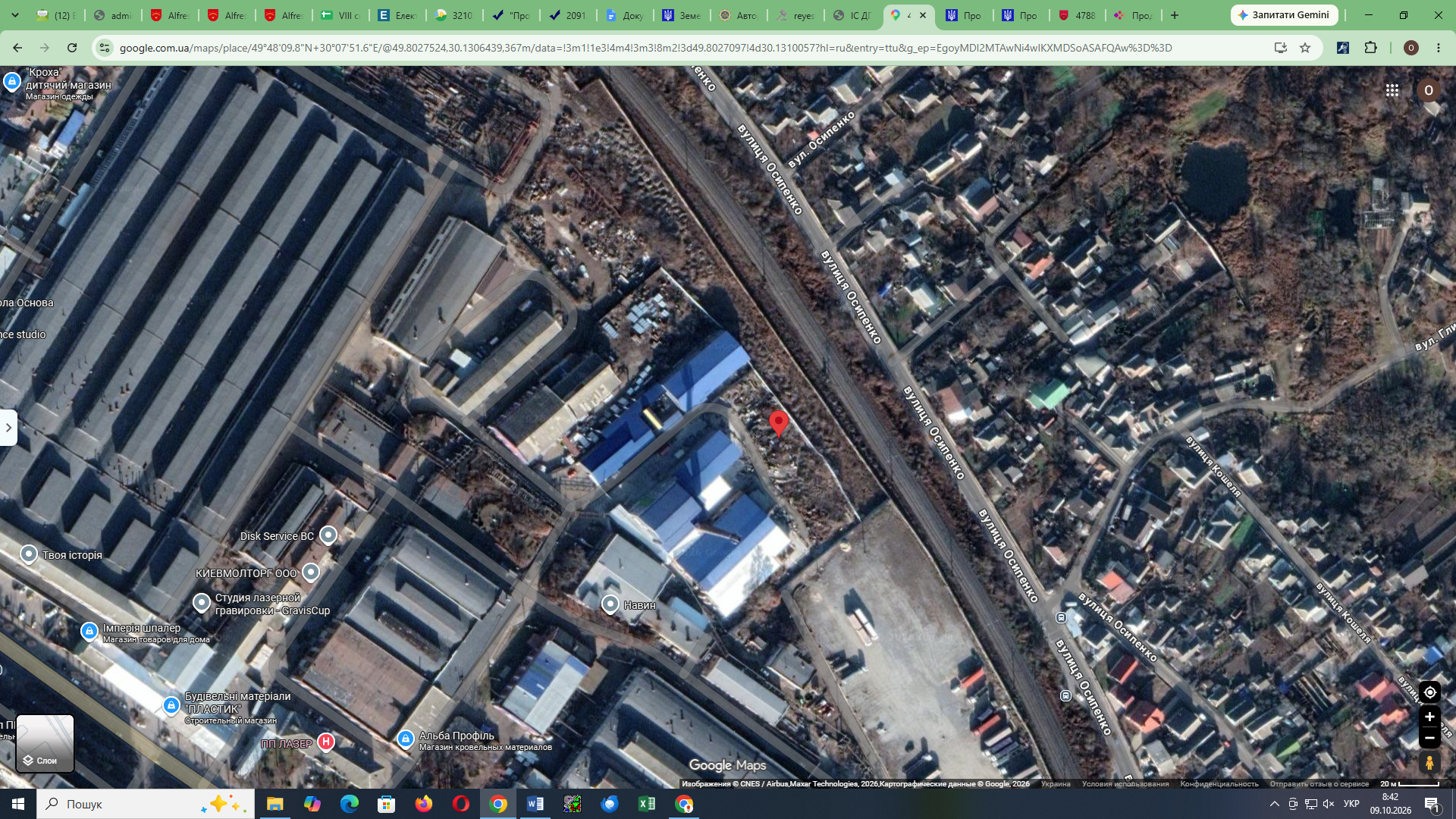Viewport: 1456px width, 819px height.
Task: Click Запитати Gemini button
Action: coord(1284,15)
